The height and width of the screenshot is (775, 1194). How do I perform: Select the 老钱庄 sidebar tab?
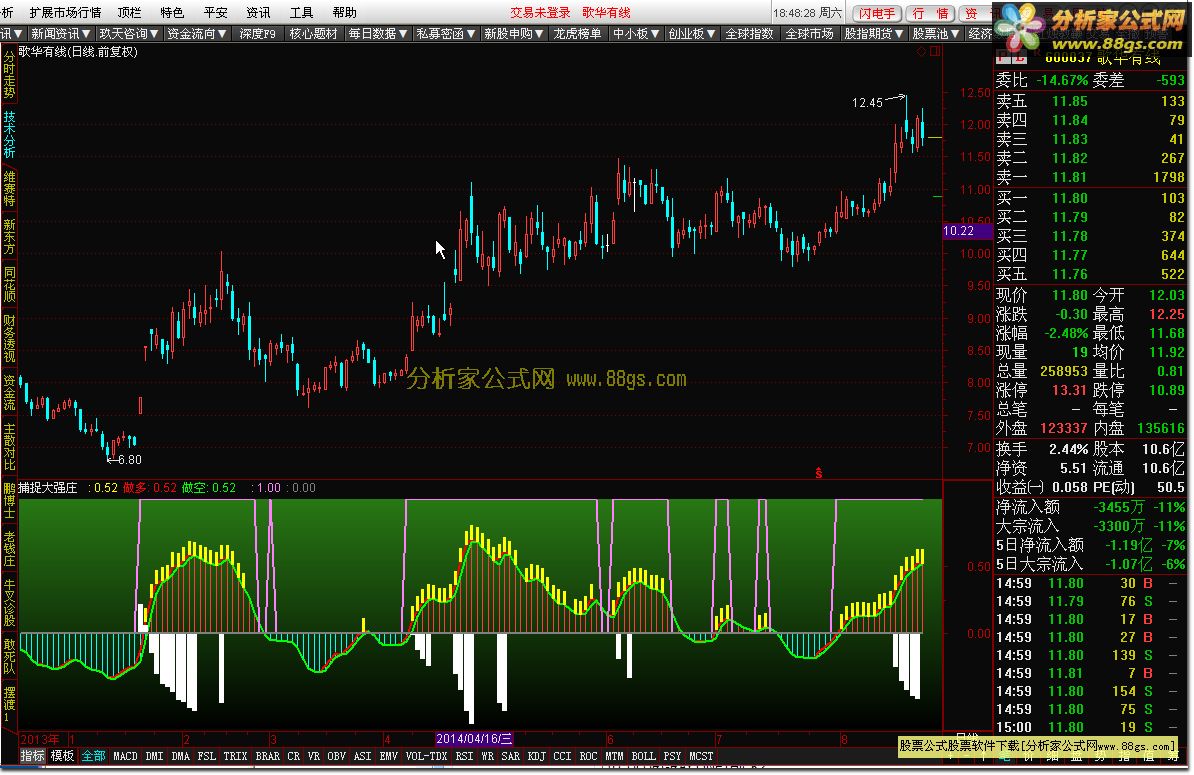point(9,549)
